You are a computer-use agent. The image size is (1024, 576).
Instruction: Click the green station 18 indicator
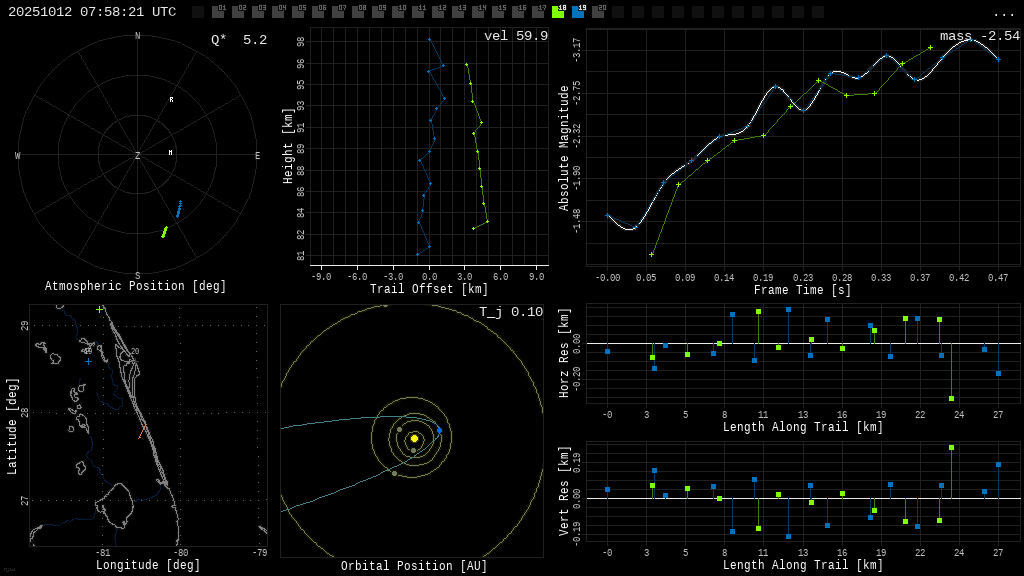click(x=558, y=12)
